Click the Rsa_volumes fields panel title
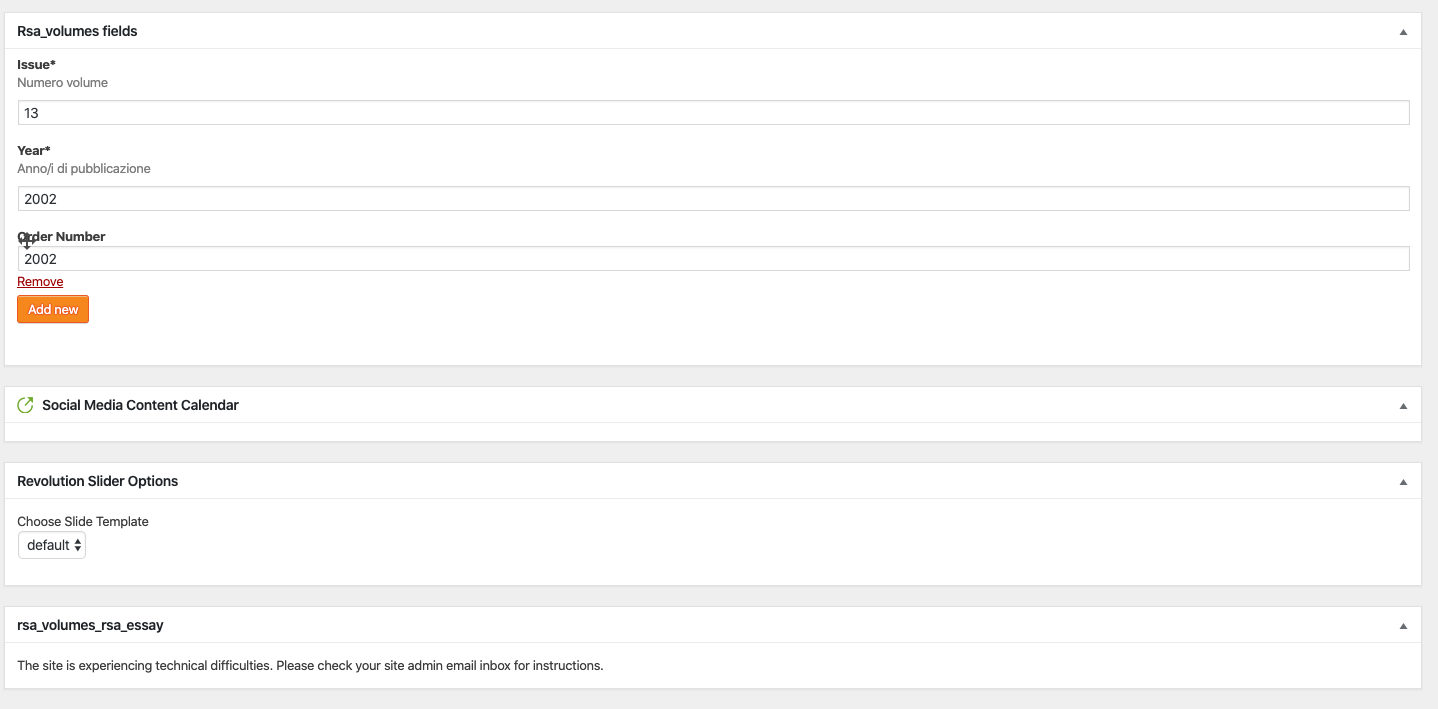Screen dimensions: 1438x709 77,31
